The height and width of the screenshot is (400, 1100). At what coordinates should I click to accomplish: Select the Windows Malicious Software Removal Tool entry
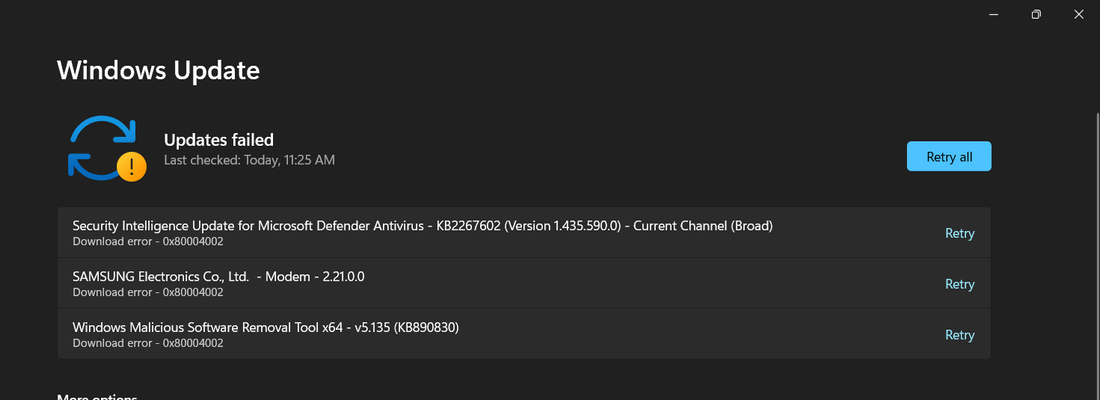tap(524, 334)
